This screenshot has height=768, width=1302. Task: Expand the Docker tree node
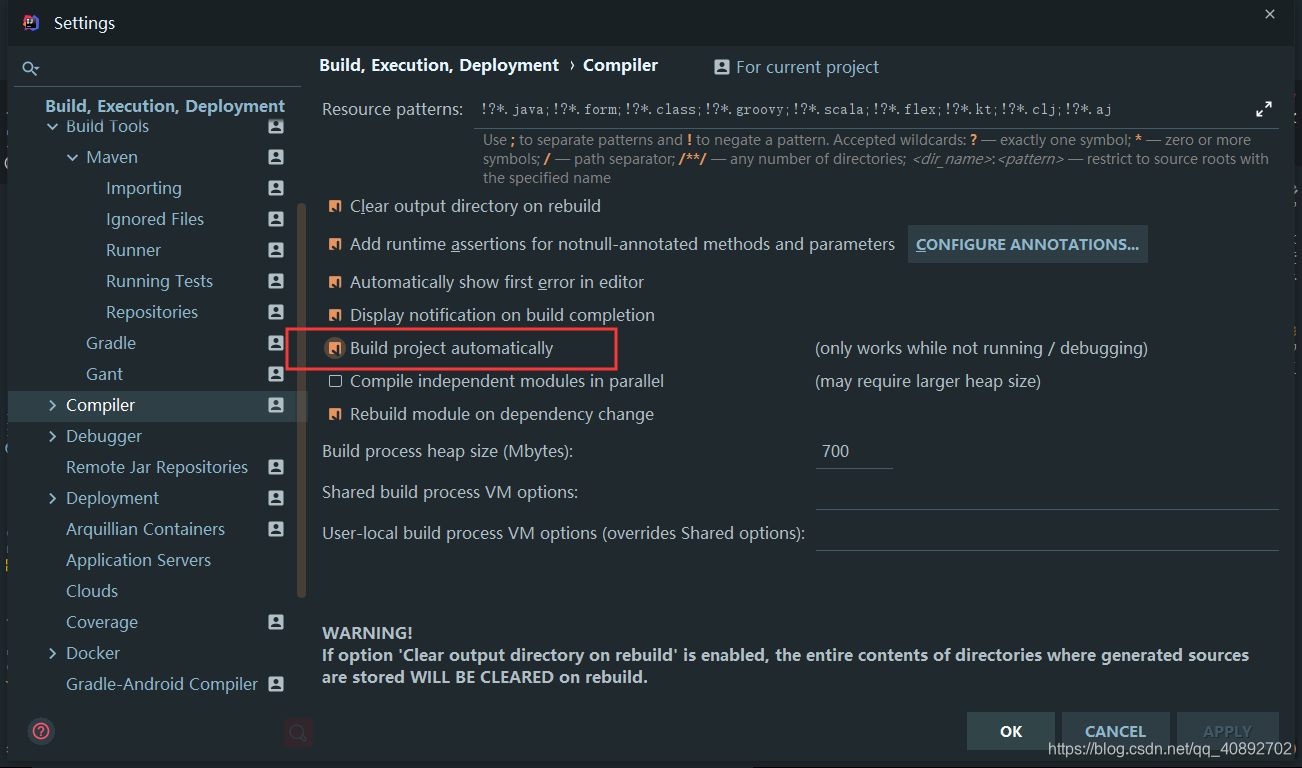pos(53,653)
